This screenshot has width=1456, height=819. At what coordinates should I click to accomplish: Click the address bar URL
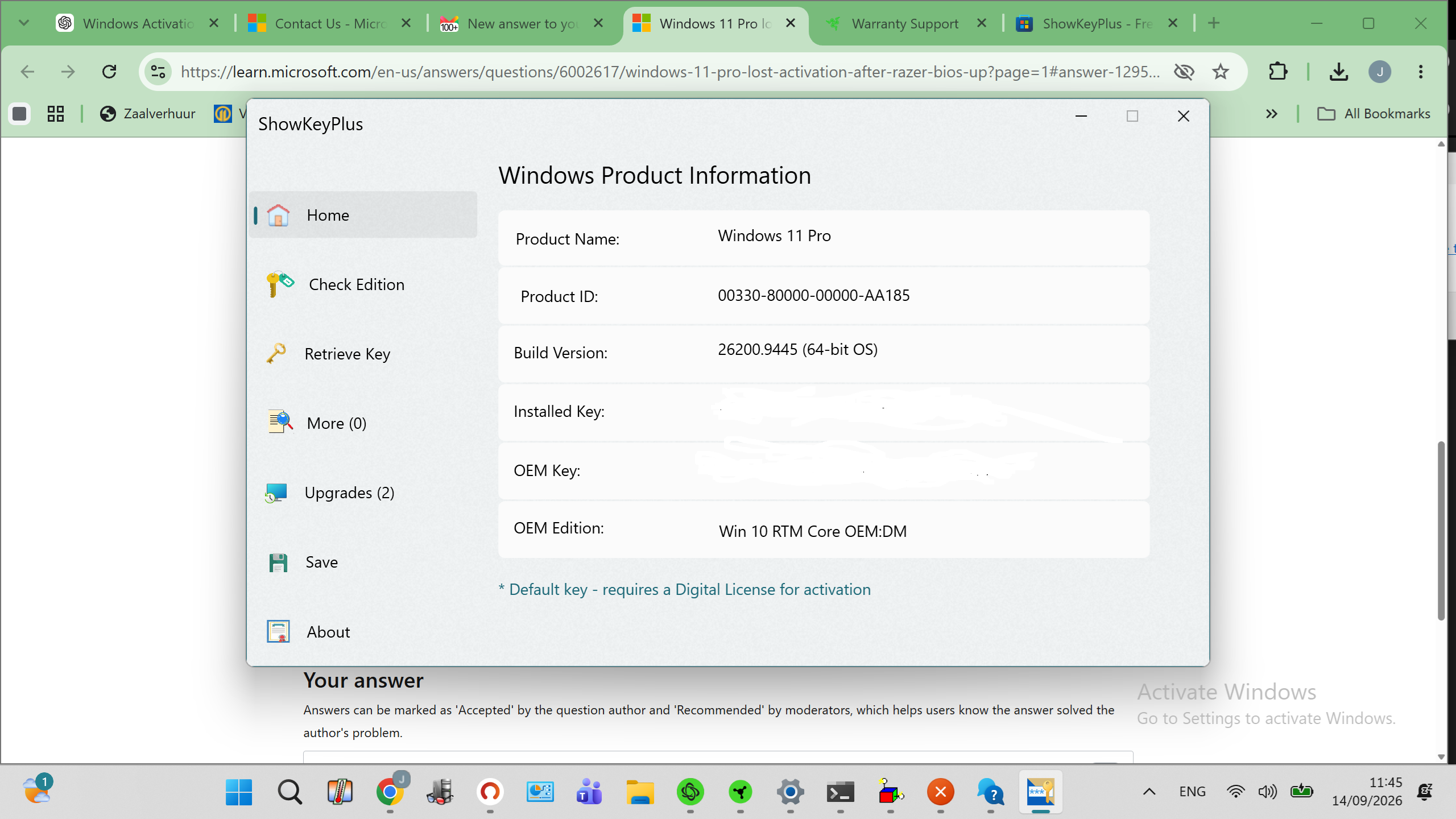coord(670,72)
